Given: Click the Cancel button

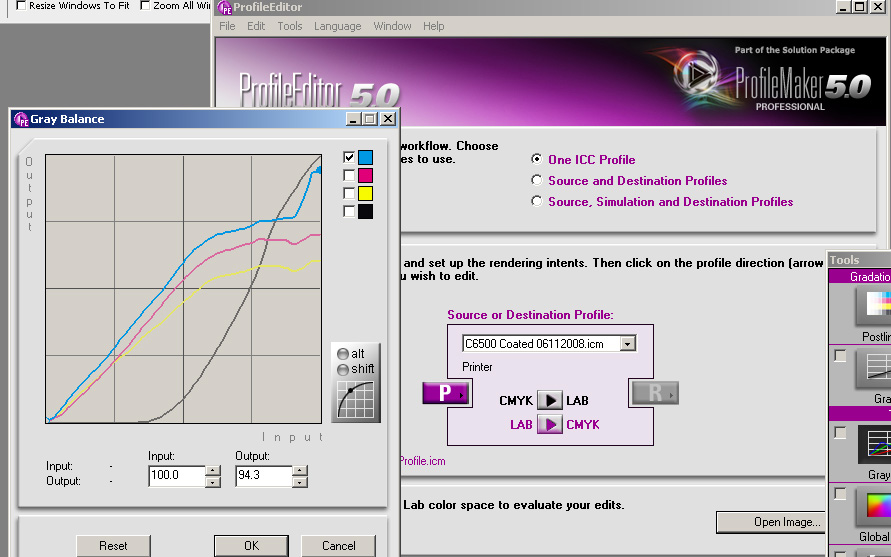Looking at the screenshot, I should coord(338,546).
